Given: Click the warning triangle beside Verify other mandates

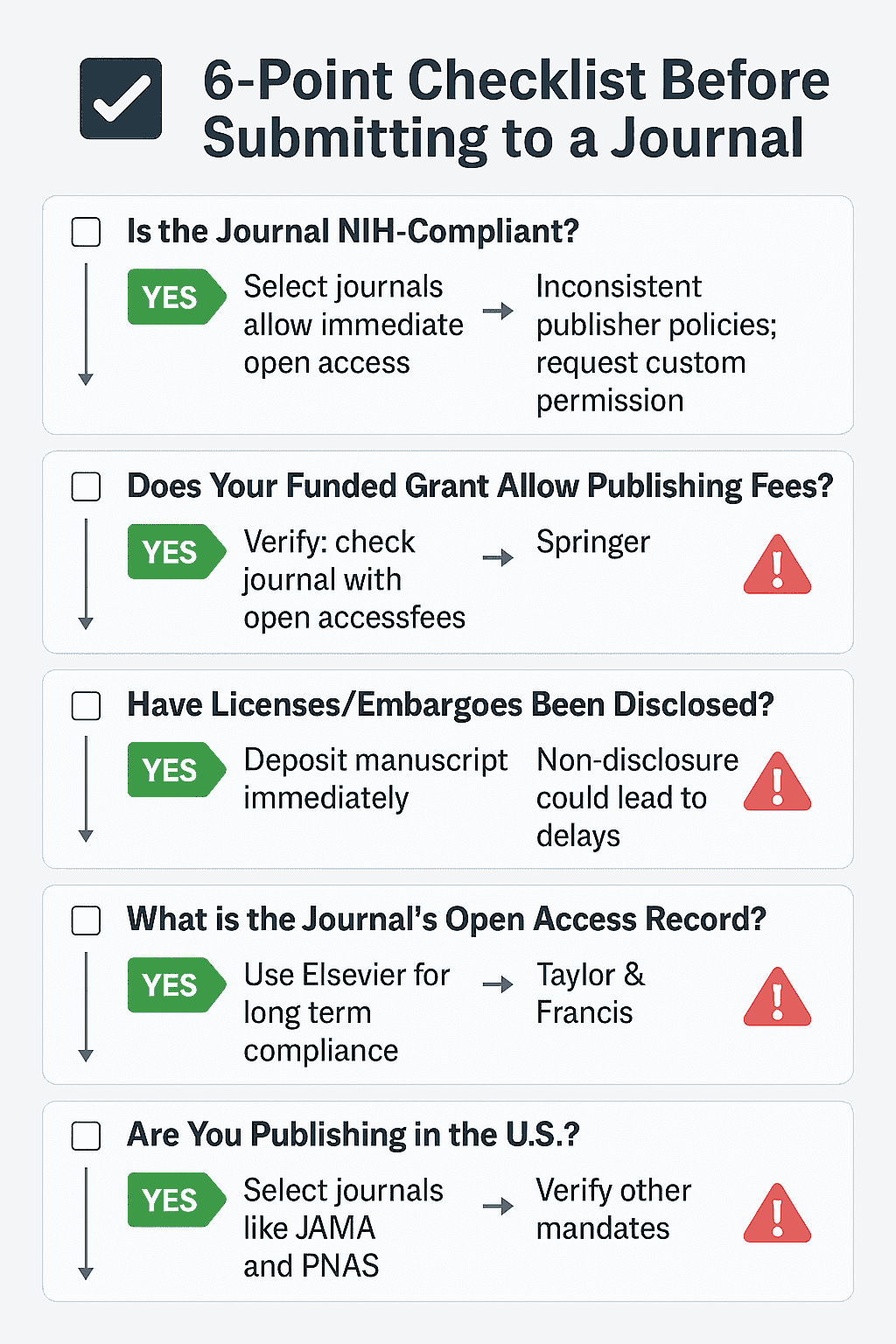Looking at the screenshot, I should click(x=777, y=1213).
